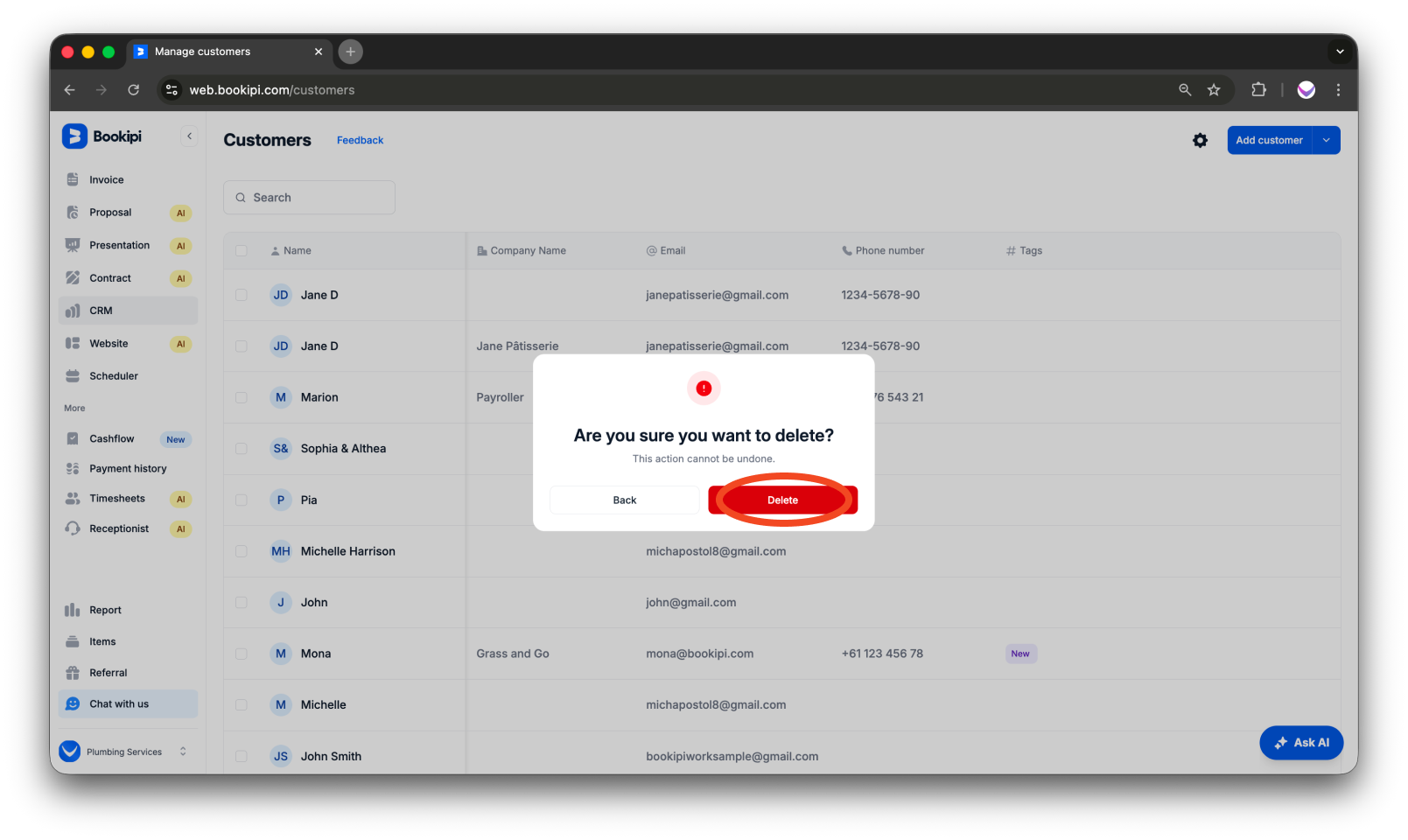The image size is (1408, 840).
Task: Click the Feedback link
Action: 360,140
